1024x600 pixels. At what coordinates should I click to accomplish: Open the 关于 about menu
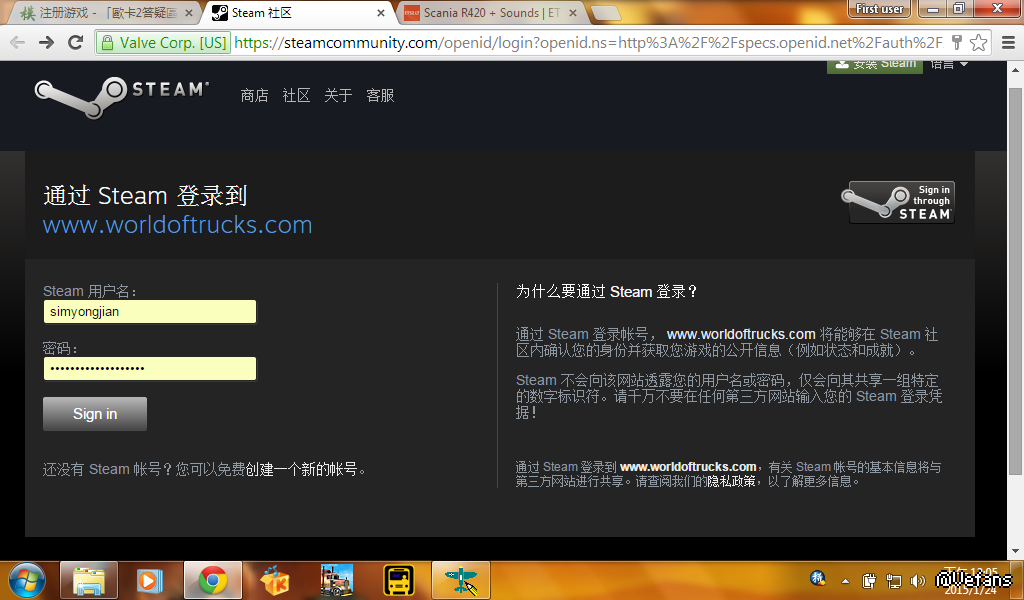click(338, 95)
